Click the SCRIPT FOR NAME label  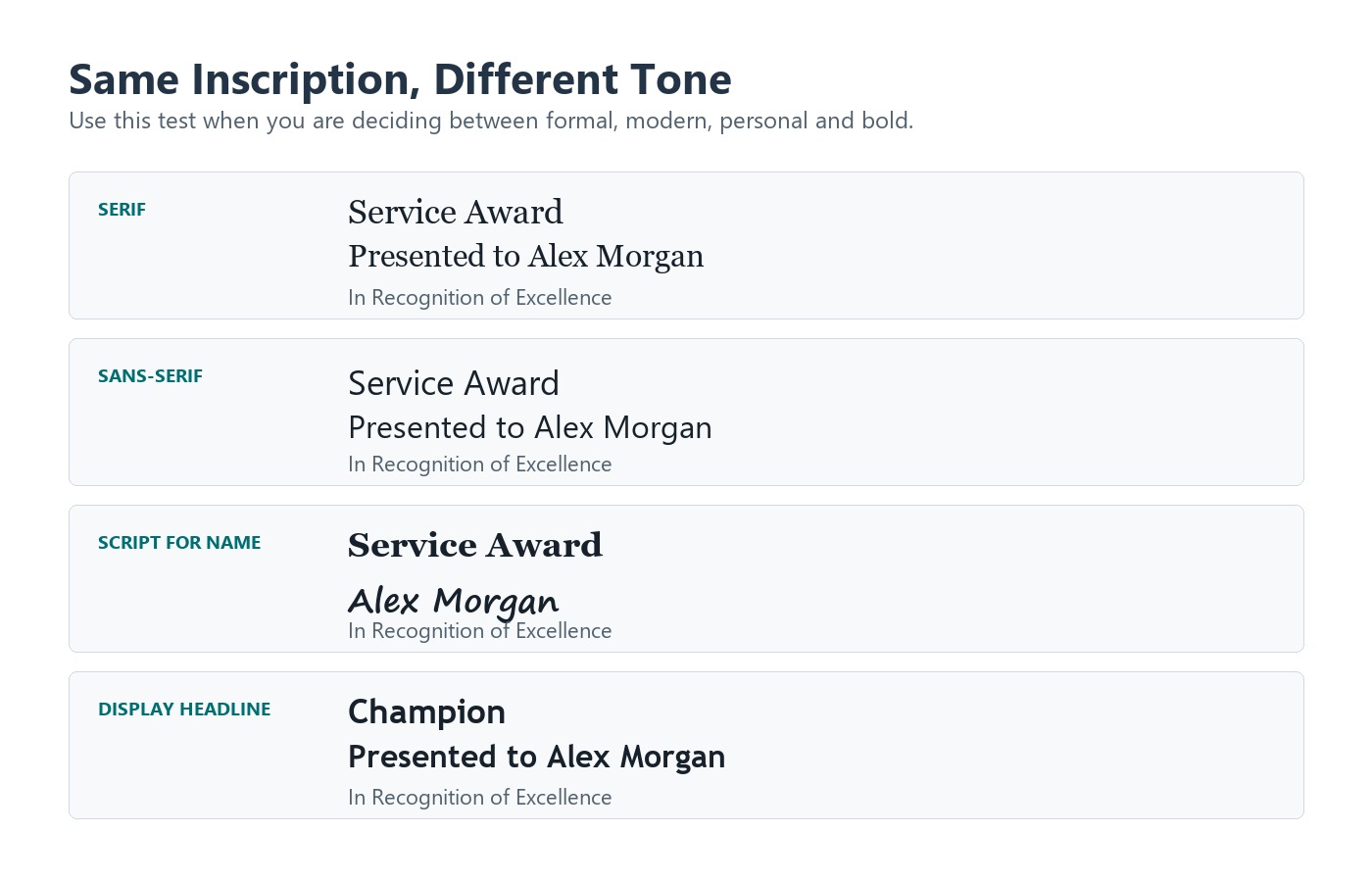[179, 543]
